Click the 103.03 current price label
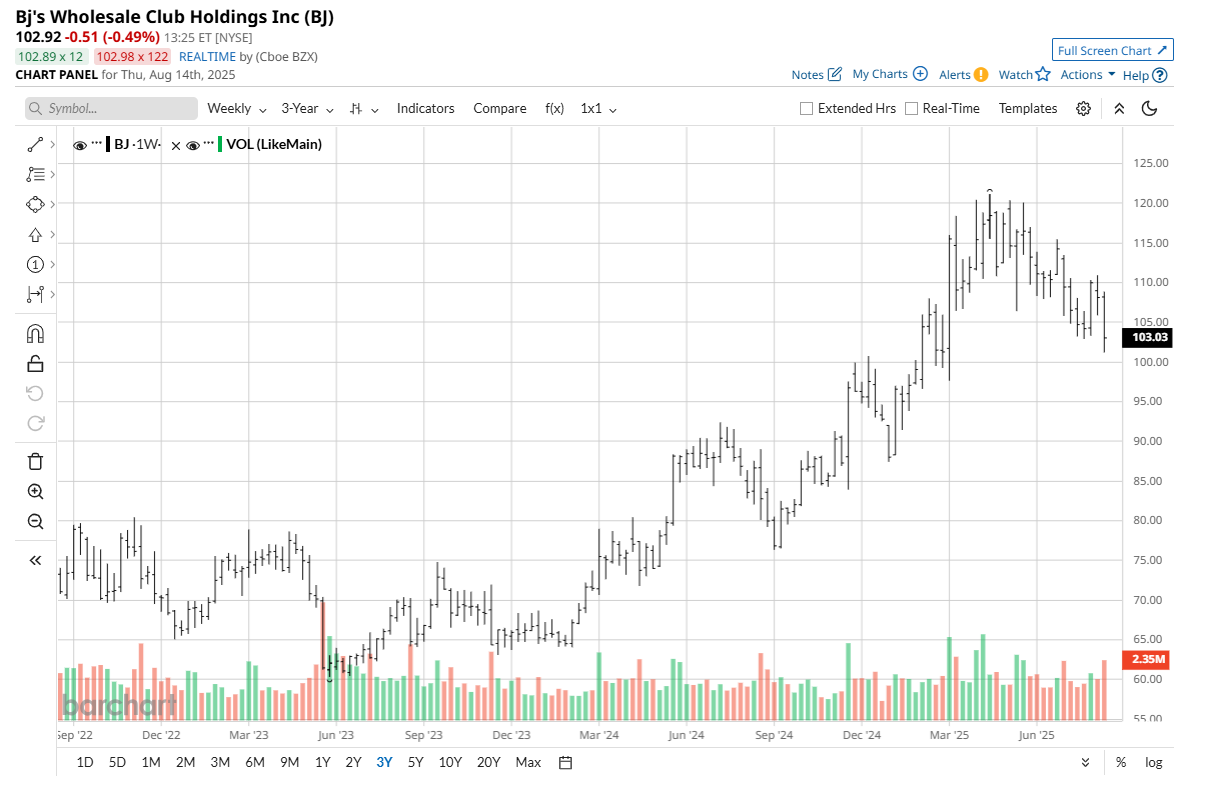Image resolution: width=1222 pixels, height=792 pixels. coord(1148,338)
